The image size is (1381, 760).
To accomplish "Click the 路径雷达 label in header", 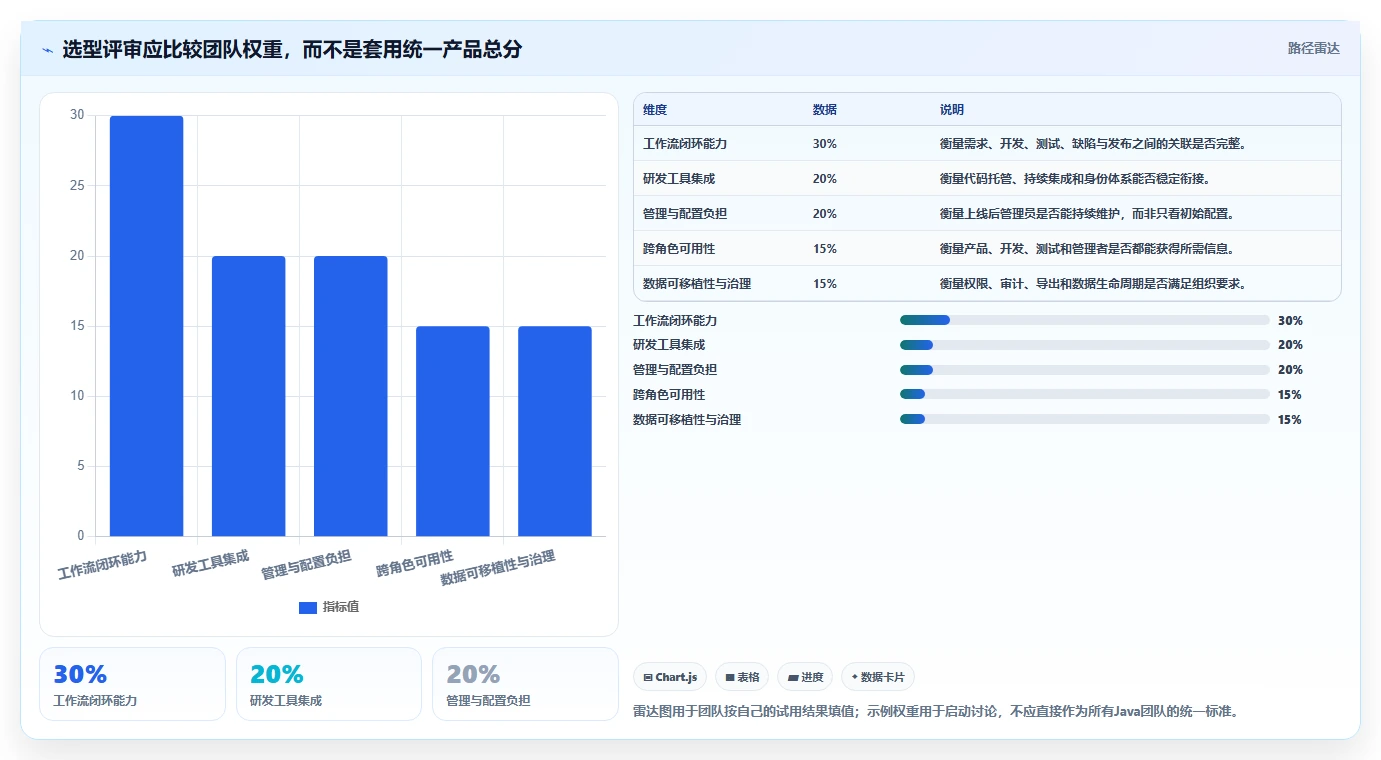I will [1314, 48].
